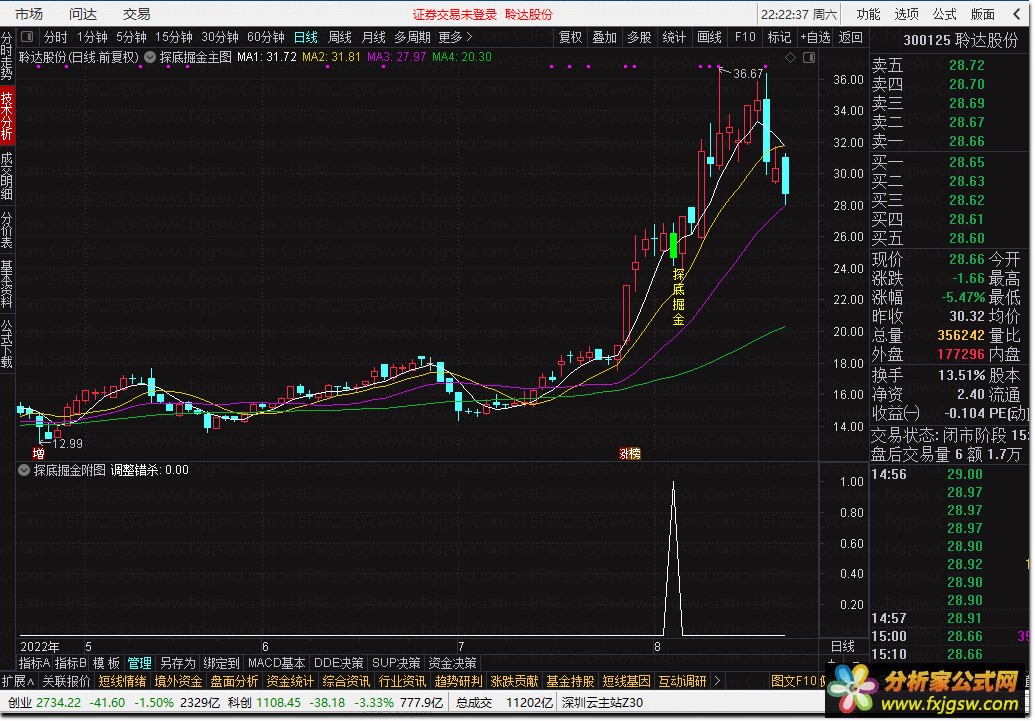Click the 增 marker icon below the chart
This screenshot has height=721, width=1035.
[x=39, y=454]
